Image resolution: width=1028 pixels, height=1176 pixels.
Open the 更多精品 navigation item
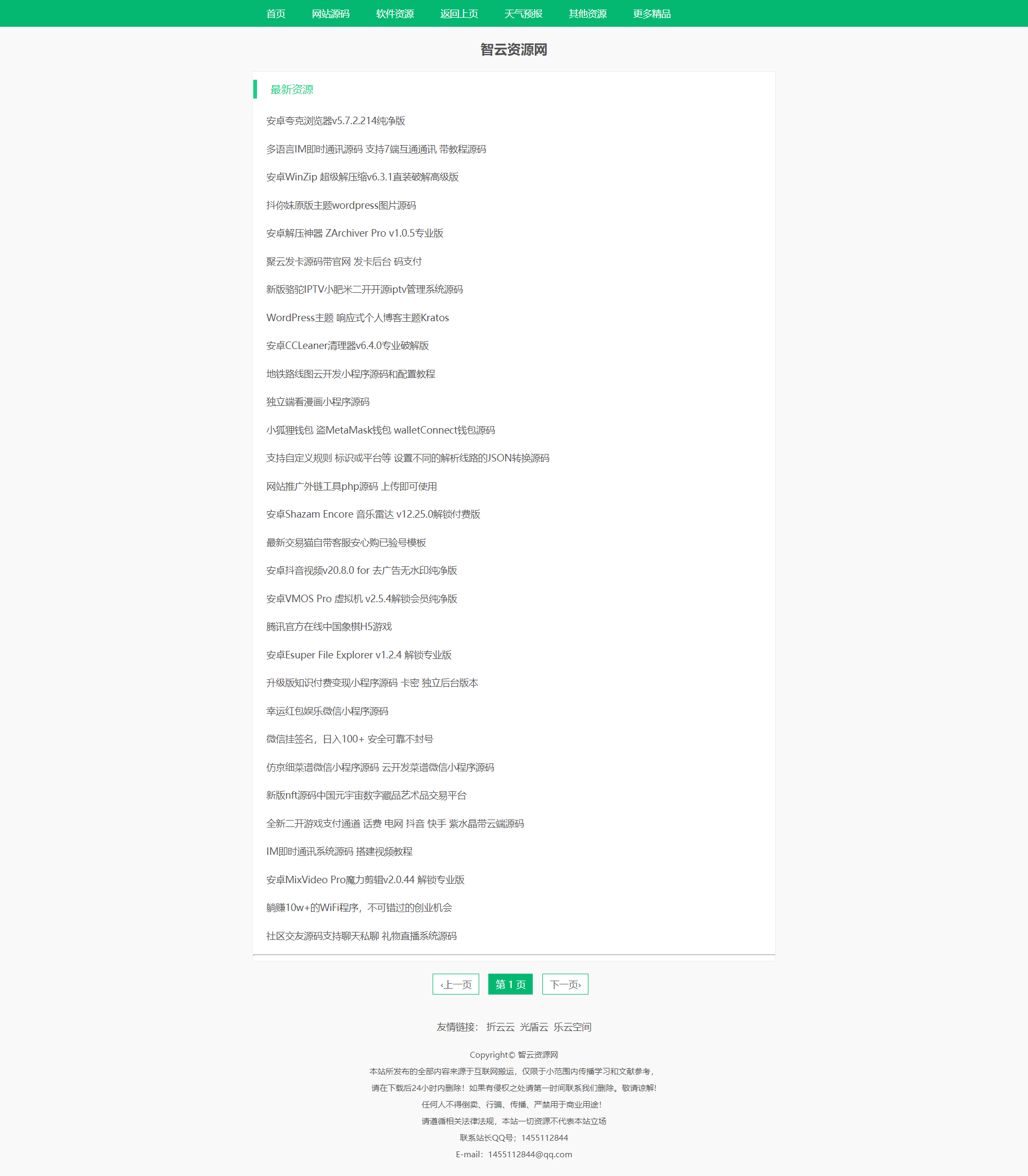(652, 14)
